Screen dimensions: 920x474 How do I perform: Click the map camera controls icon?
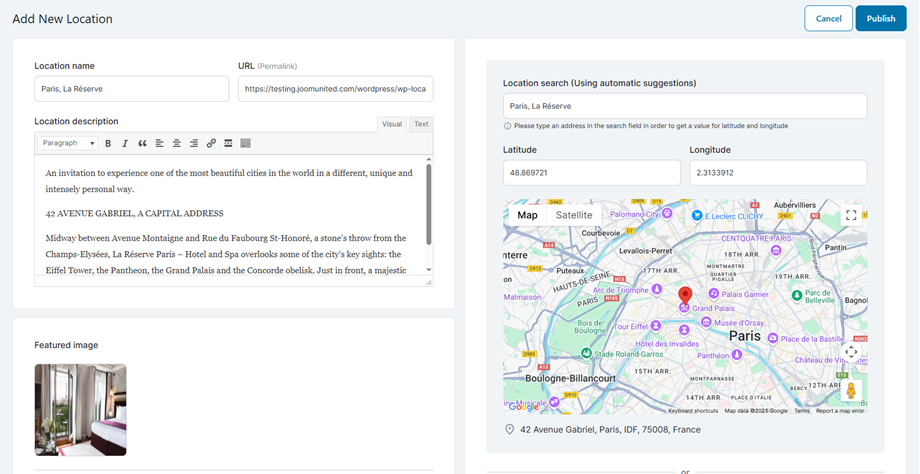pyautogui.click(x=851, y=352)
